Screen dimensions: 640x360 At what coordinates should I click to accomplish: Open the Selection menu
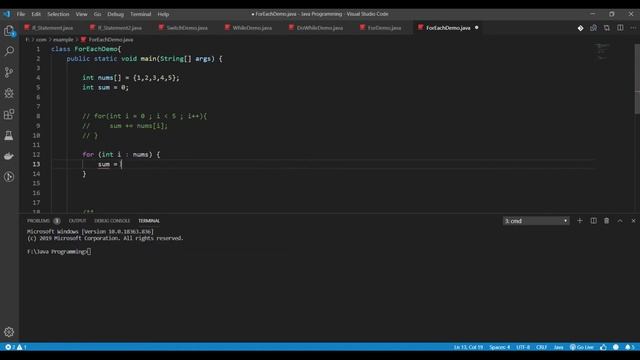58,14
